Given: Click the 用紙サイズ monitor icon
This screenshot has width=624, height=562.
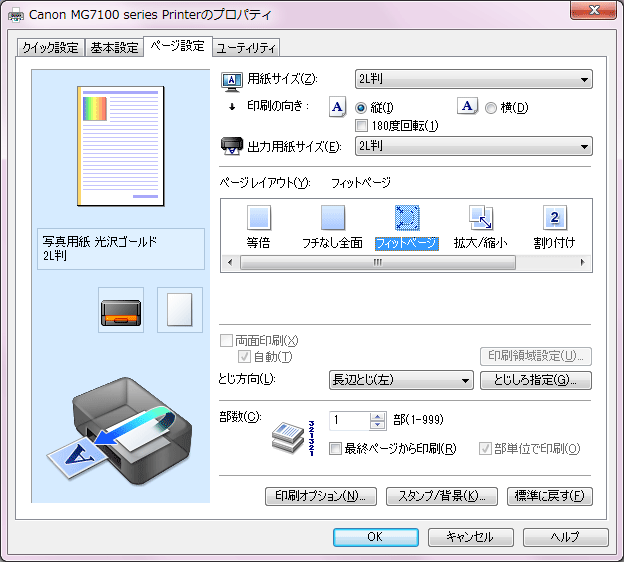Looking at the screenshot, I should tap(232, 81).
